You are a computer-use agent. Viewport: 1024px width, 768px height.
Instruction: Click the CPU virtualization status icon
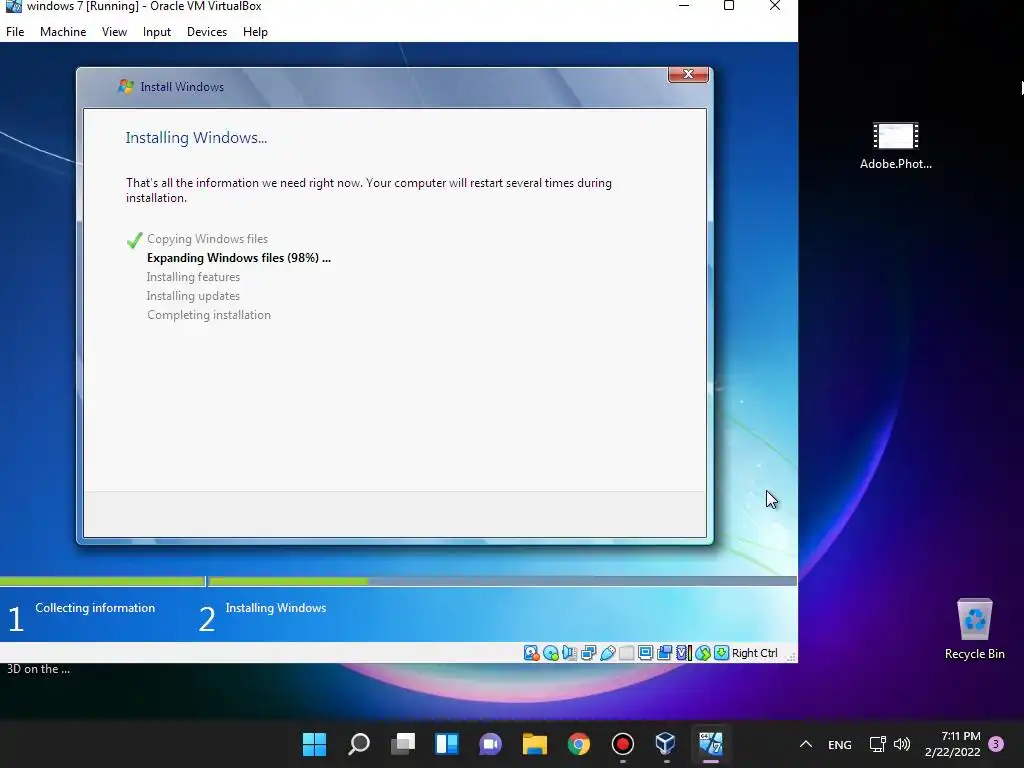[683, 652]
